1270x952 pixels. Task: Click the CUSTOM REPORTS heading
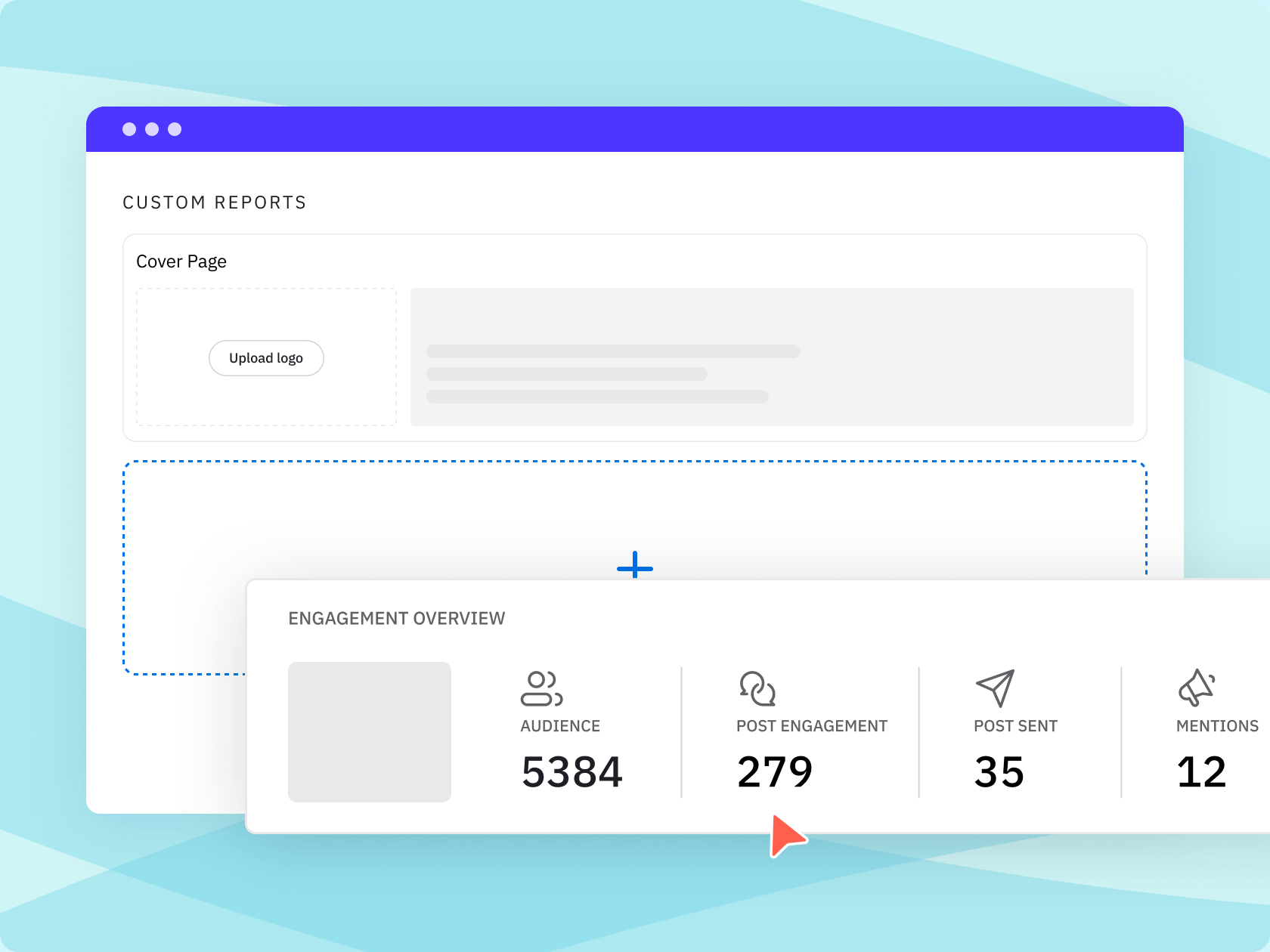click(215, 202)
